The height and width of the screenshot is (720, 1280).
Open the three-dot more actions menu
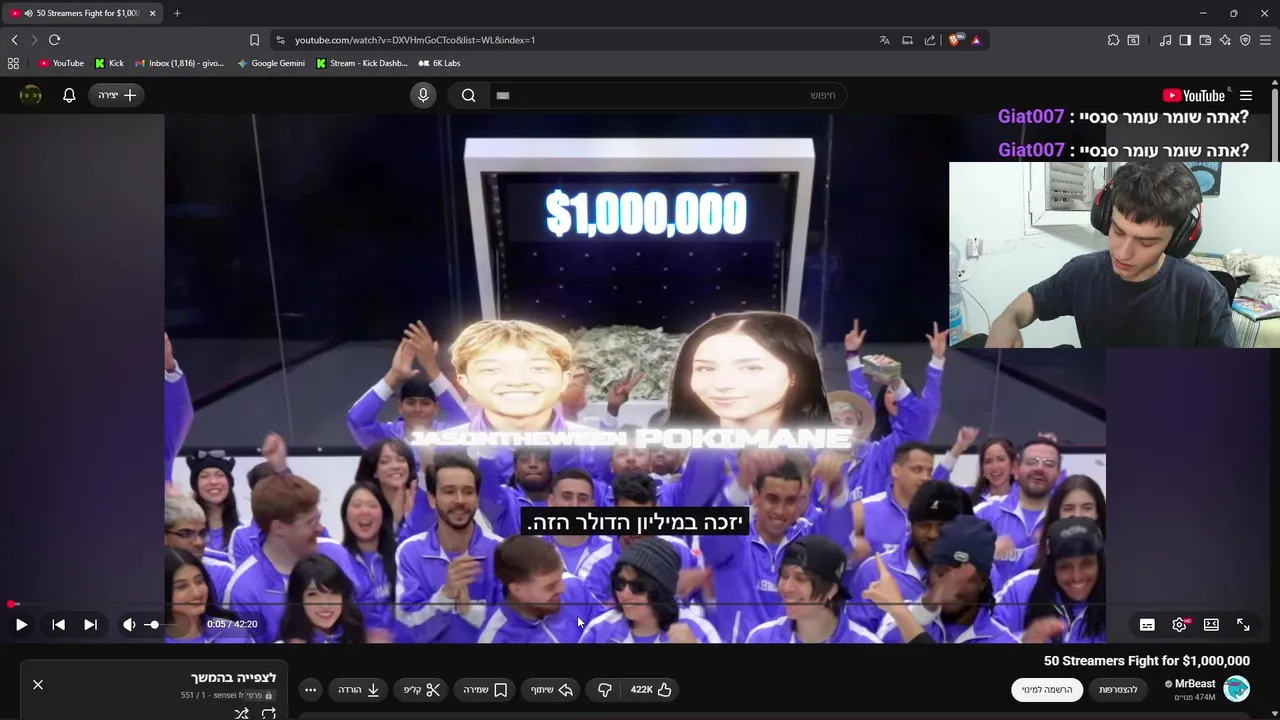point(310,689)
